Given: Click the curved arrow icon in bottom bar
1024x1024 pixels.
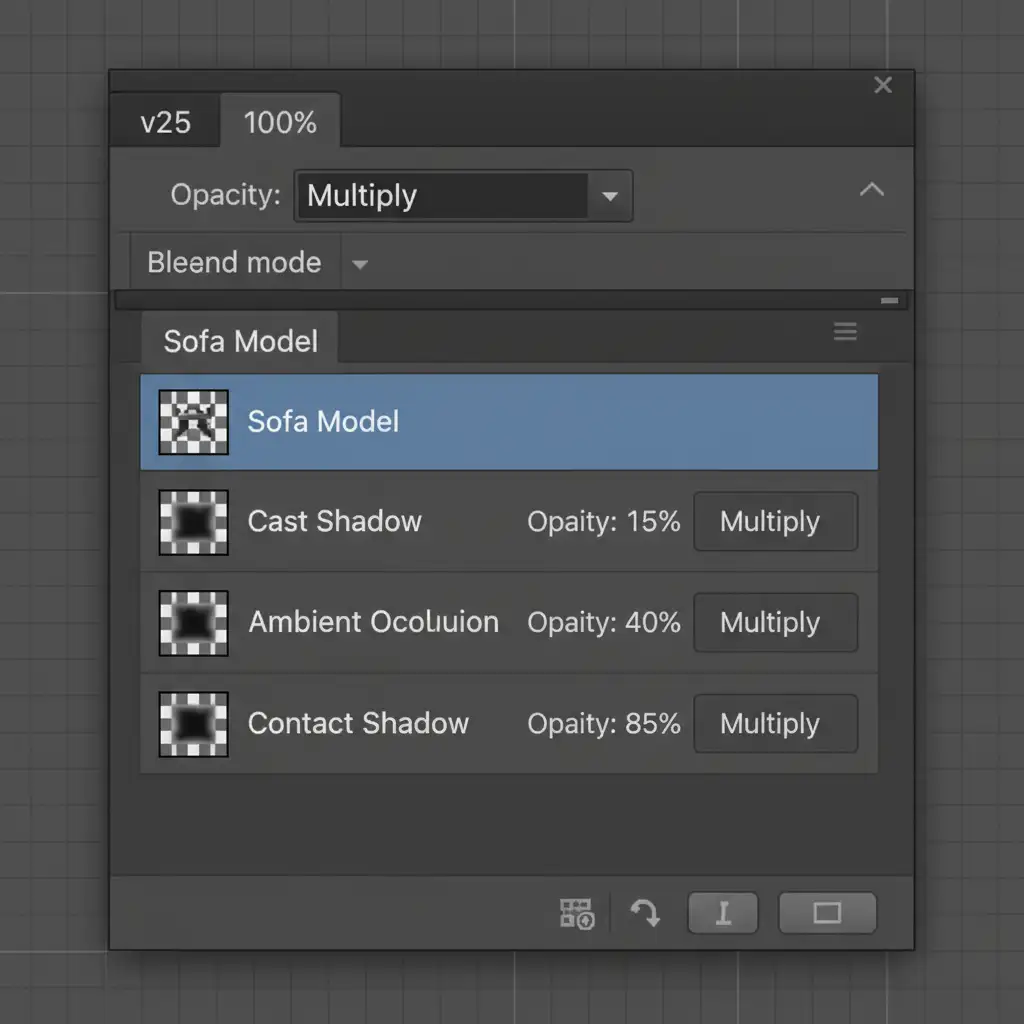Looking at the screenshot, I should (645, 912).
